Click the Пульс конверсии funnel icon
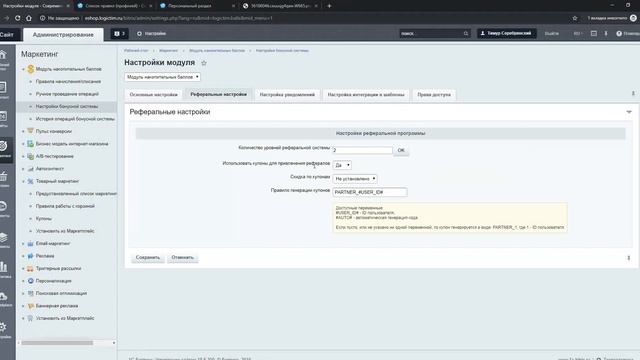This screenshot has width=640, height=360. coord(30,131)
